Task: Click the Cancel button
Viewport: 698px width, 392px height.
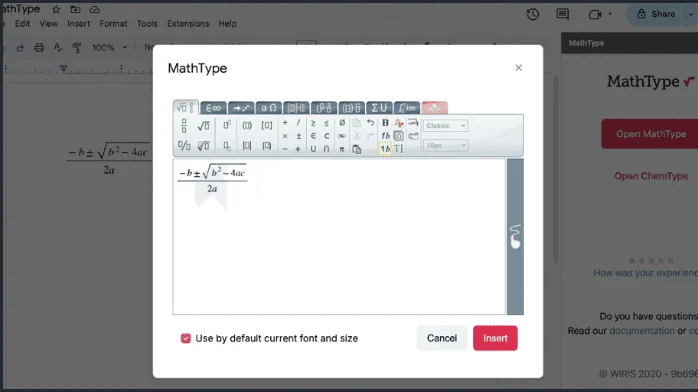Action: click(442, 338)
